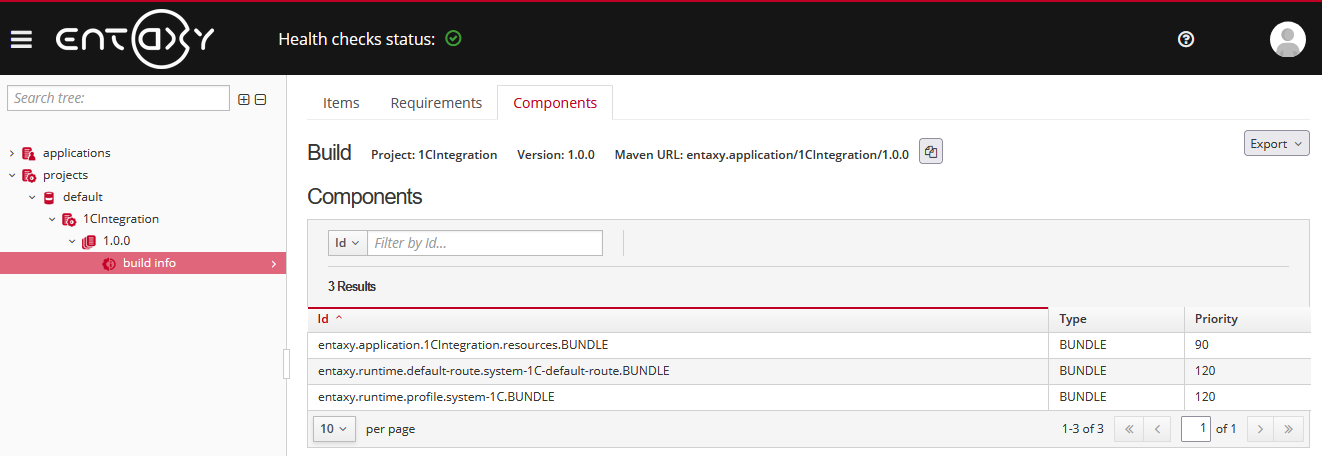Collapse the projects tree node

[x=12, y=175]
